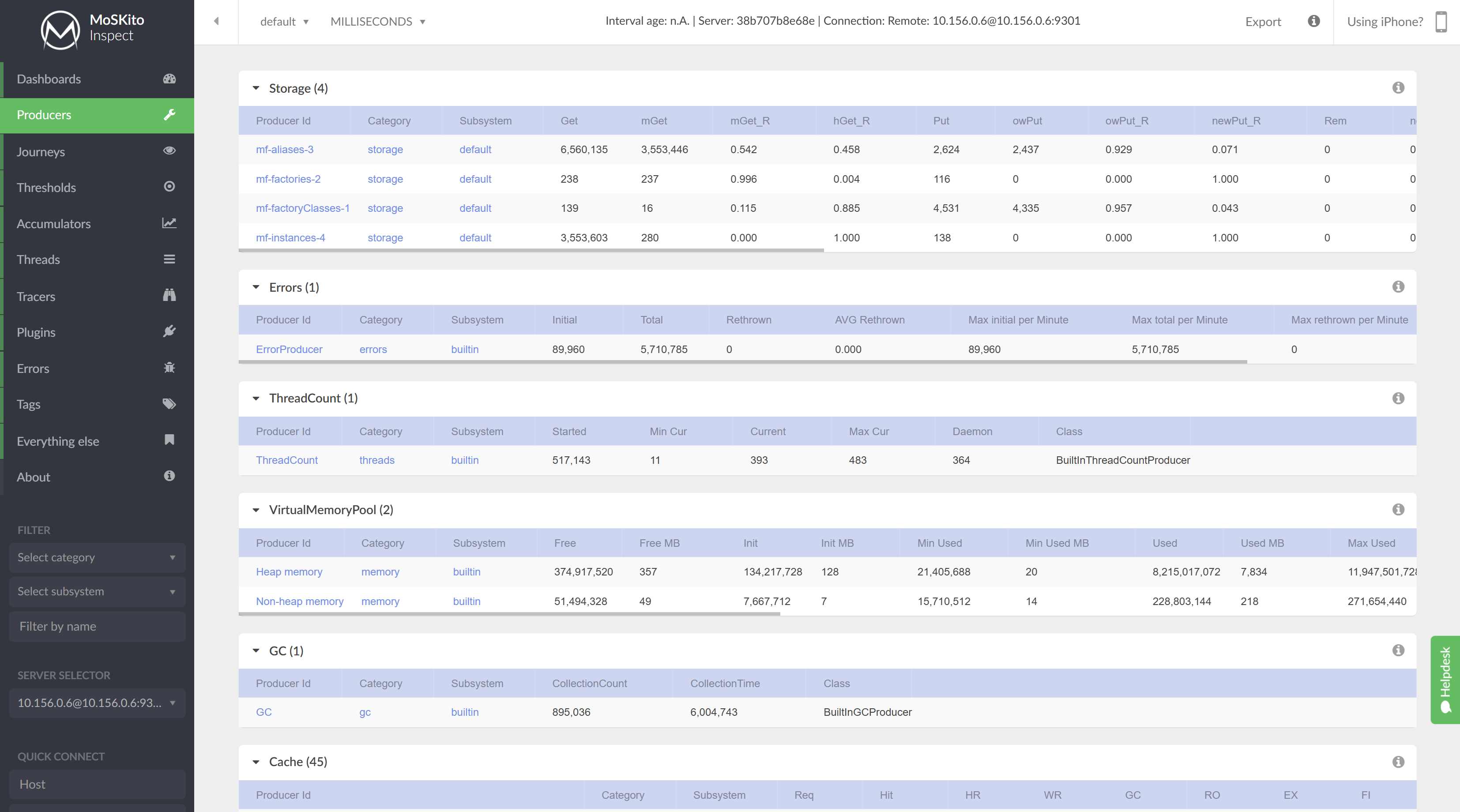
Task: Collapse the left sidebar with arrow
Action: (216, 22)
